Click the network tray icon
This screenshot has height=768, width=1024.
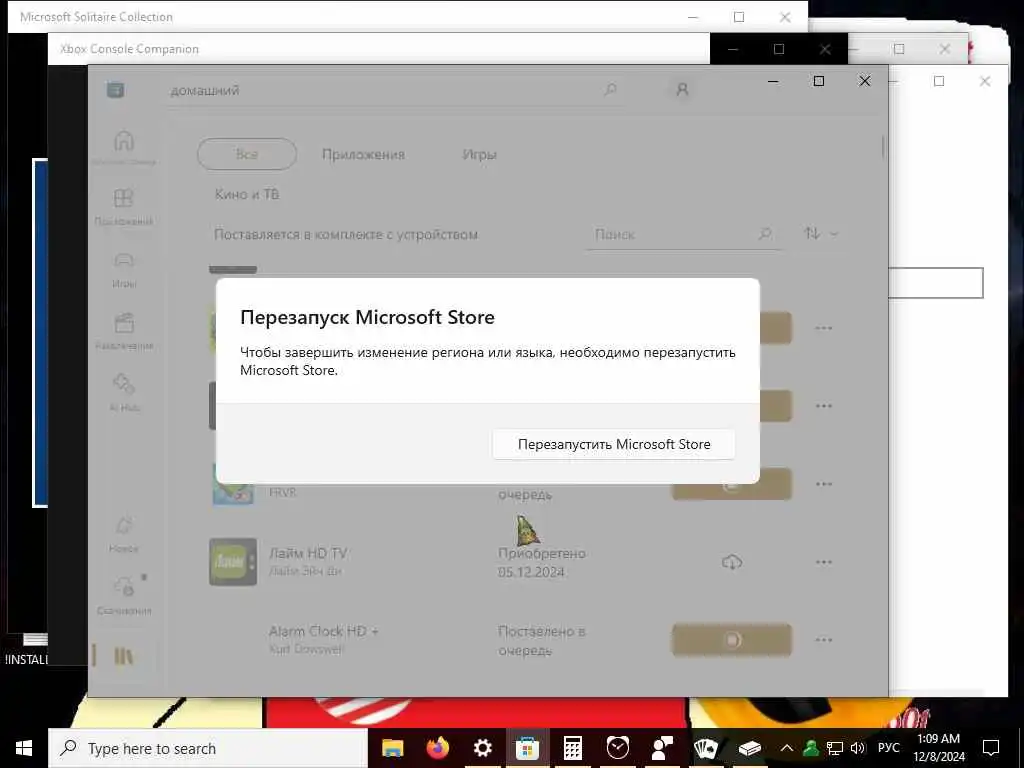835,748
